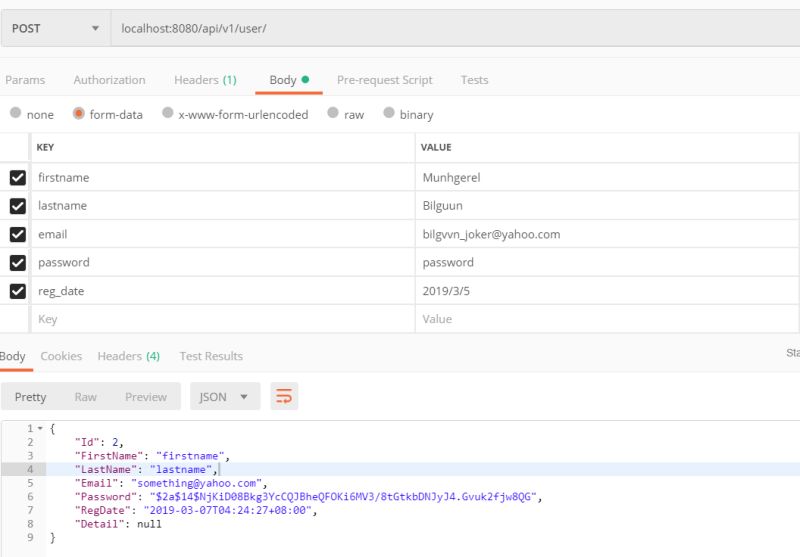Click the "Email" something@yahoo.com line
Viewport: 800px width, 557px height.
(171, 483)
